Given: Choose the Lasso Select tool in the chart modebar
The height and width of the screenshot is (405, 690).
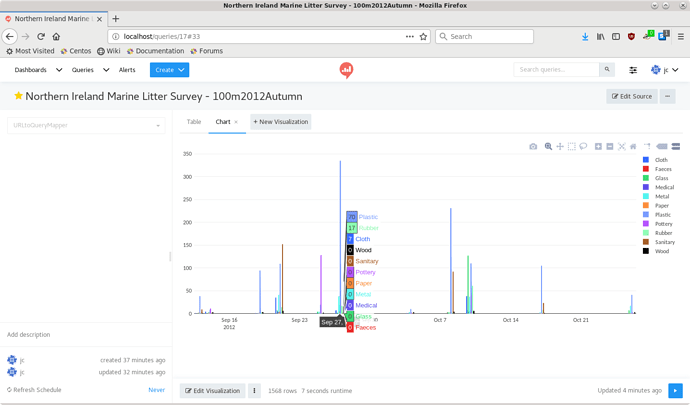Looking at the screenshot, I should click(583, 147).
